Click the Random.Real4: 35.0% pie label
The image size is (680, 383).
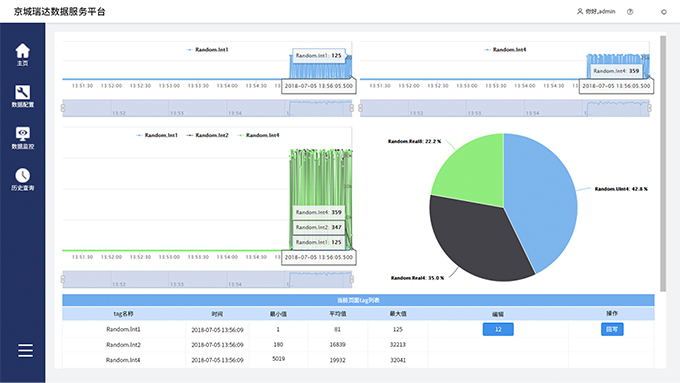tap(417, 278)
